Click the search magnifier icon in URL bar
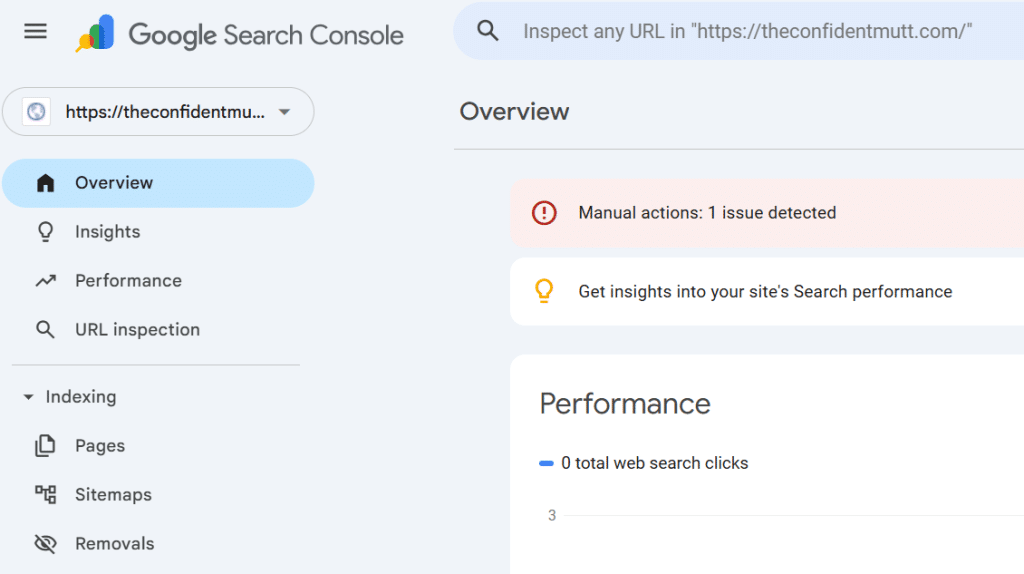 pos(487,31)
